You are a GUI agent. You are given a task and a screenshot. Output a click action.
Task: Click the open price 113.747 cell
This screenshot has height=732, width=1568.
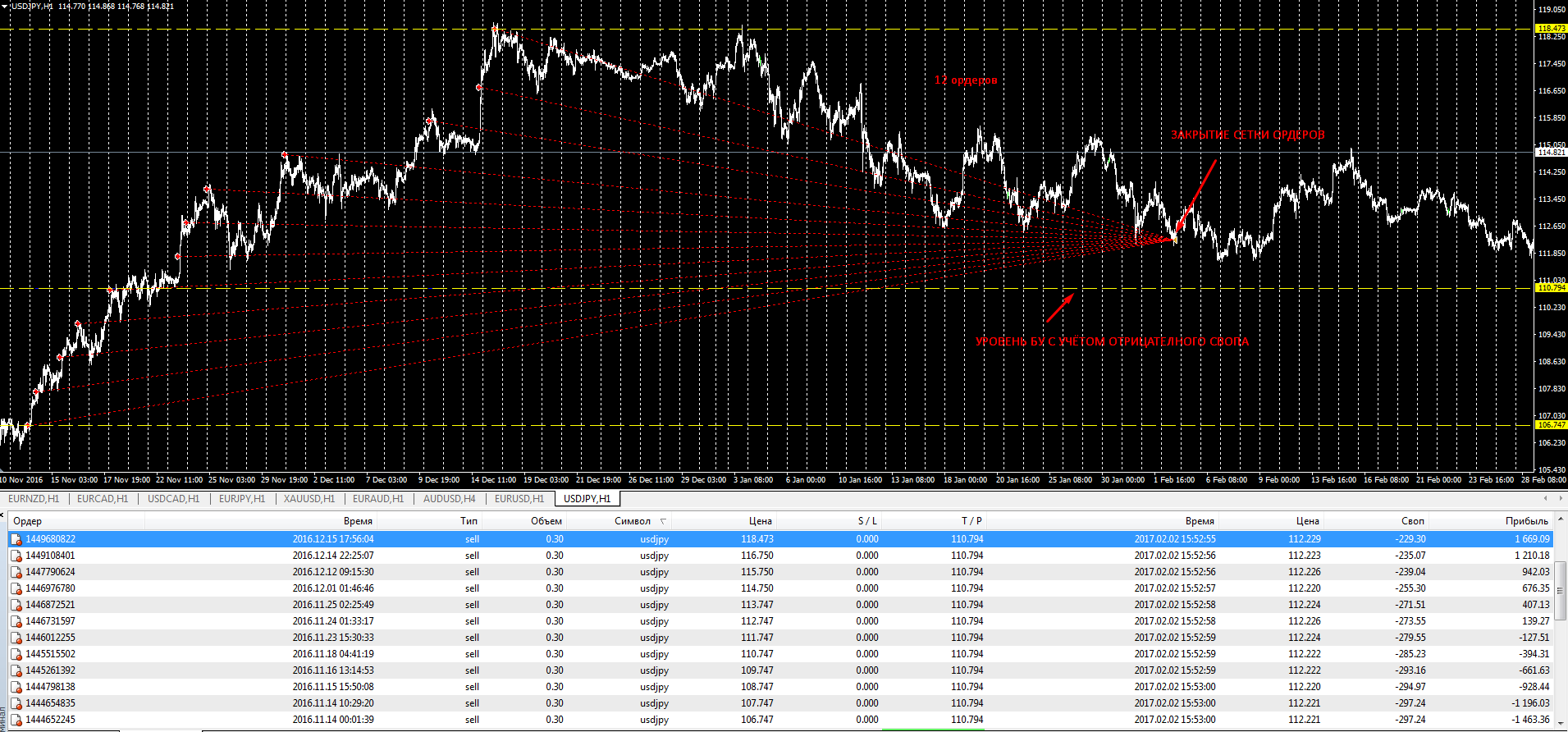[x=757, y=605]
